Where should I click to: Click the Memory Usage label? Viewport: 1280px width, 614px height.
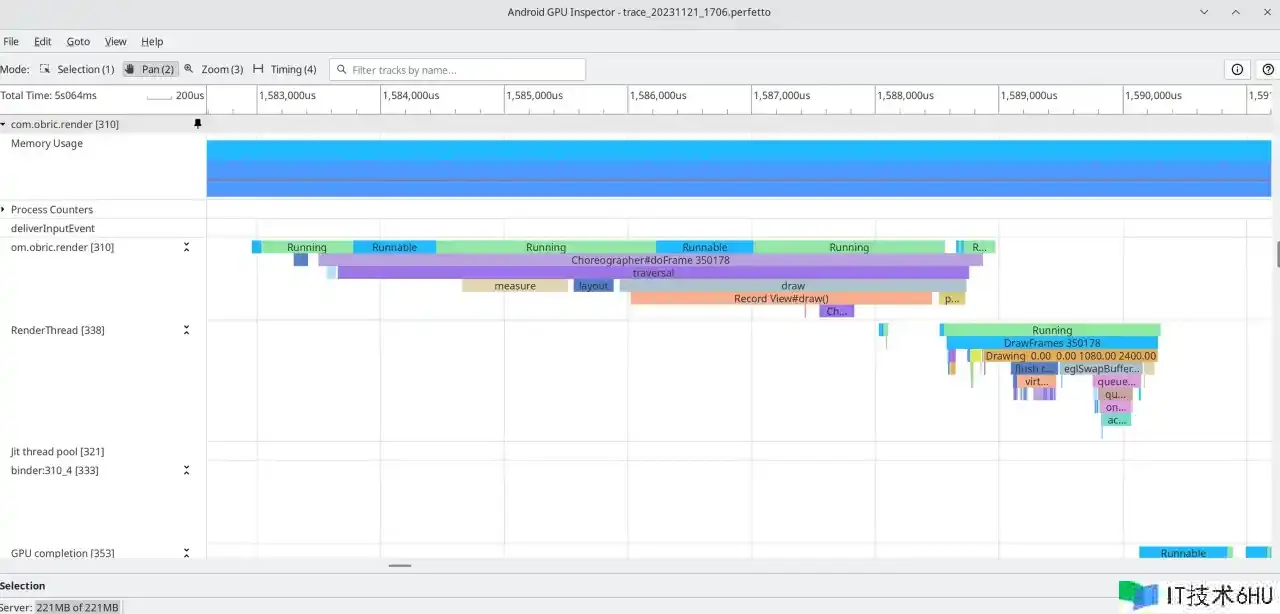point(47,144)
